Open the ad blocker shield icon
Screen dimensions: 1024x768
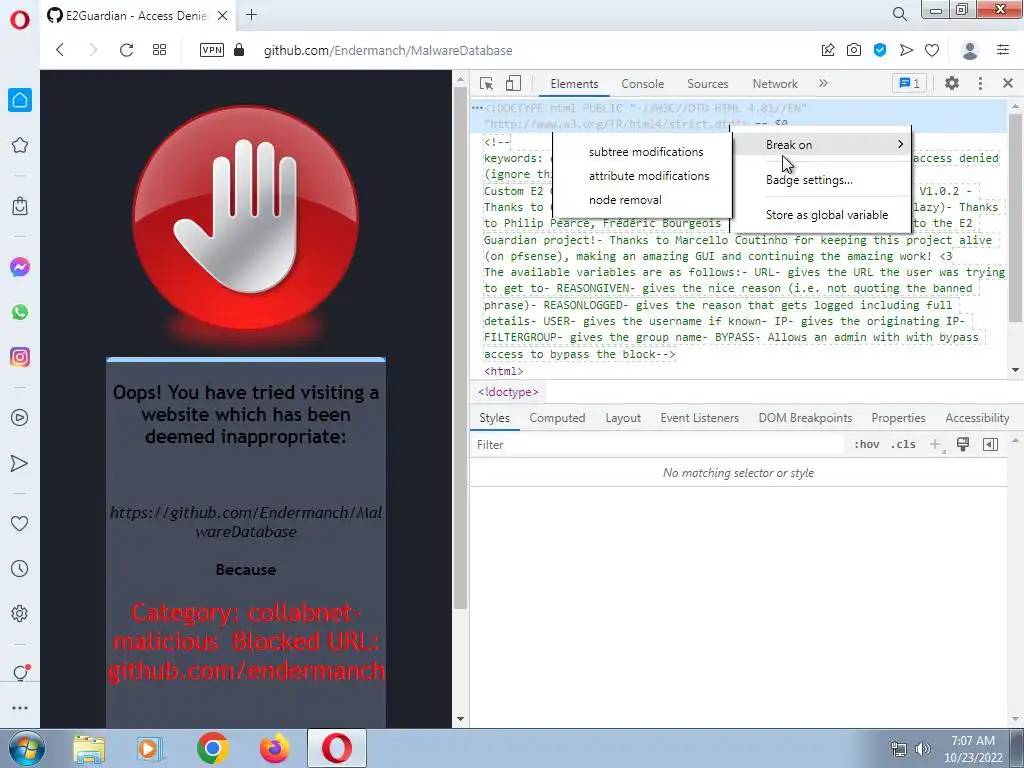pos(880,50)
